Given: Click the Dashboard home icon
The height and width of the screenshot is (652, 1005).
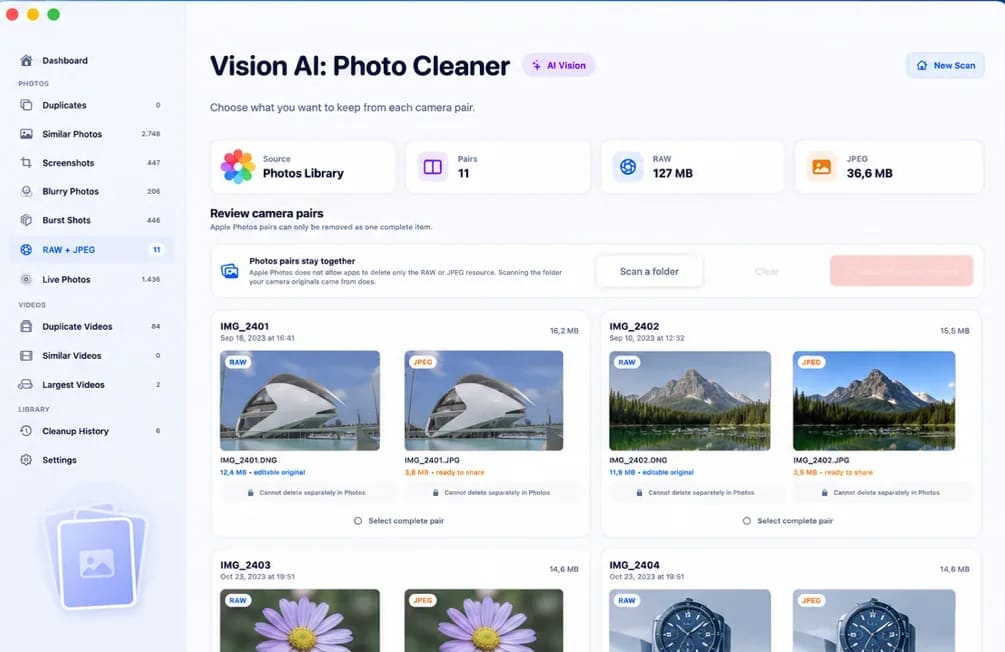Looking at the screenshot, I should [x=26, y=60].
